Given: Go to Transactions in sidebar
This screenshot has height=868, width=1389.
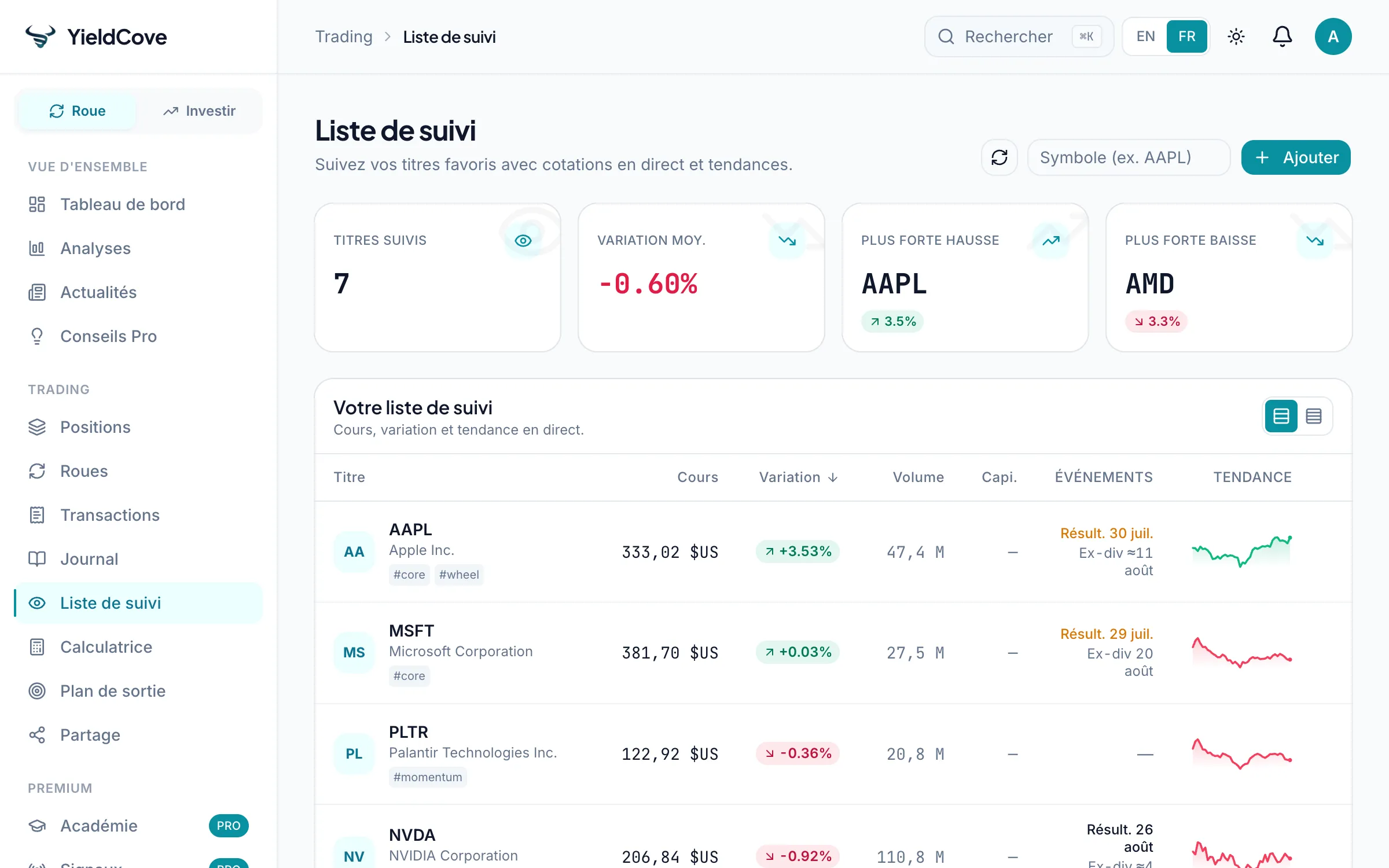Looking at the screenshot, I should tap(138, 515).
